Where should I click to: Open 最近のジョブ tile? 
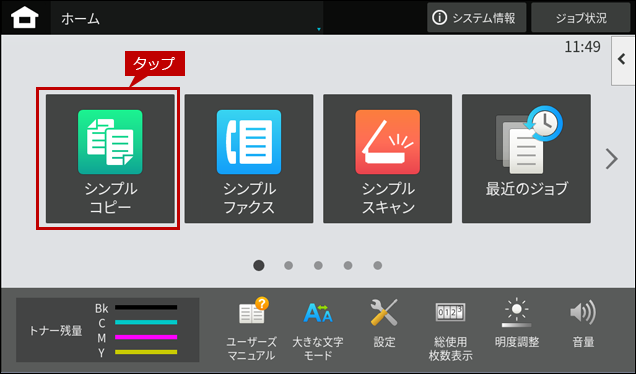(x=526, y=159)
